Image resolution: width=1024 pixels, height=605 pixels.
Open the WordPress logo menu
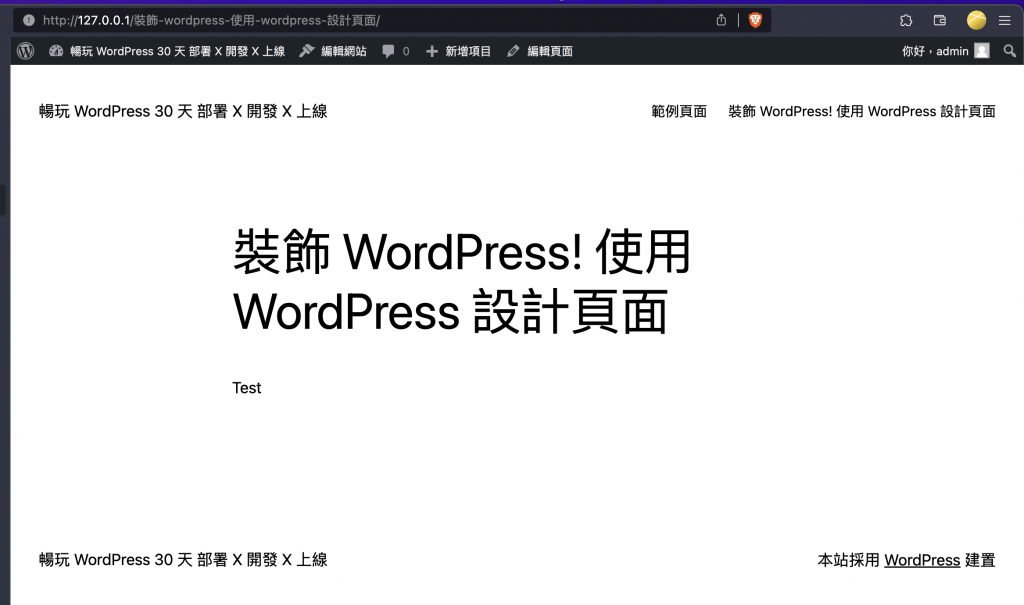[x=25, y=51]
